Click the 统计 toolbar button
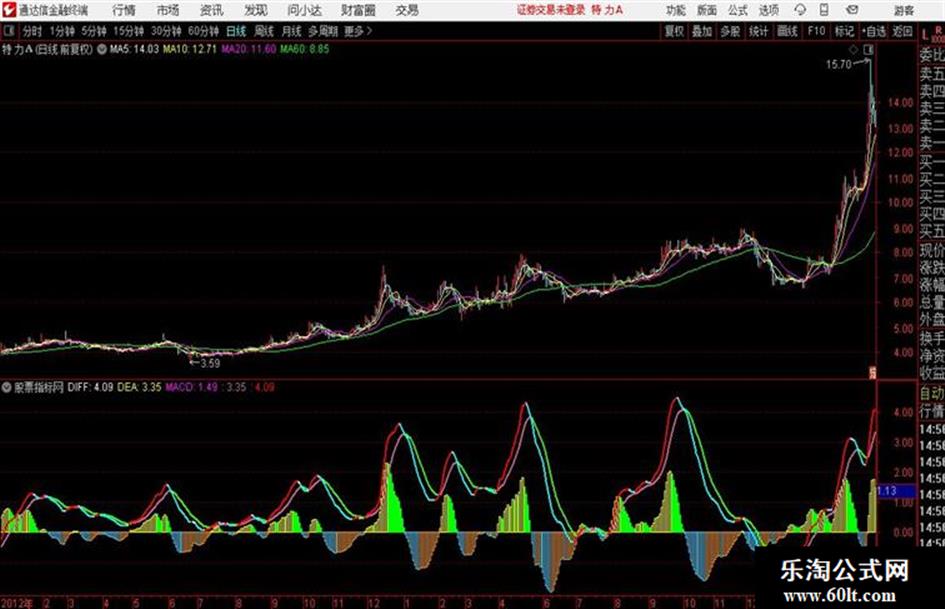This screenshot has height=609, width=945. pos(759,31)
